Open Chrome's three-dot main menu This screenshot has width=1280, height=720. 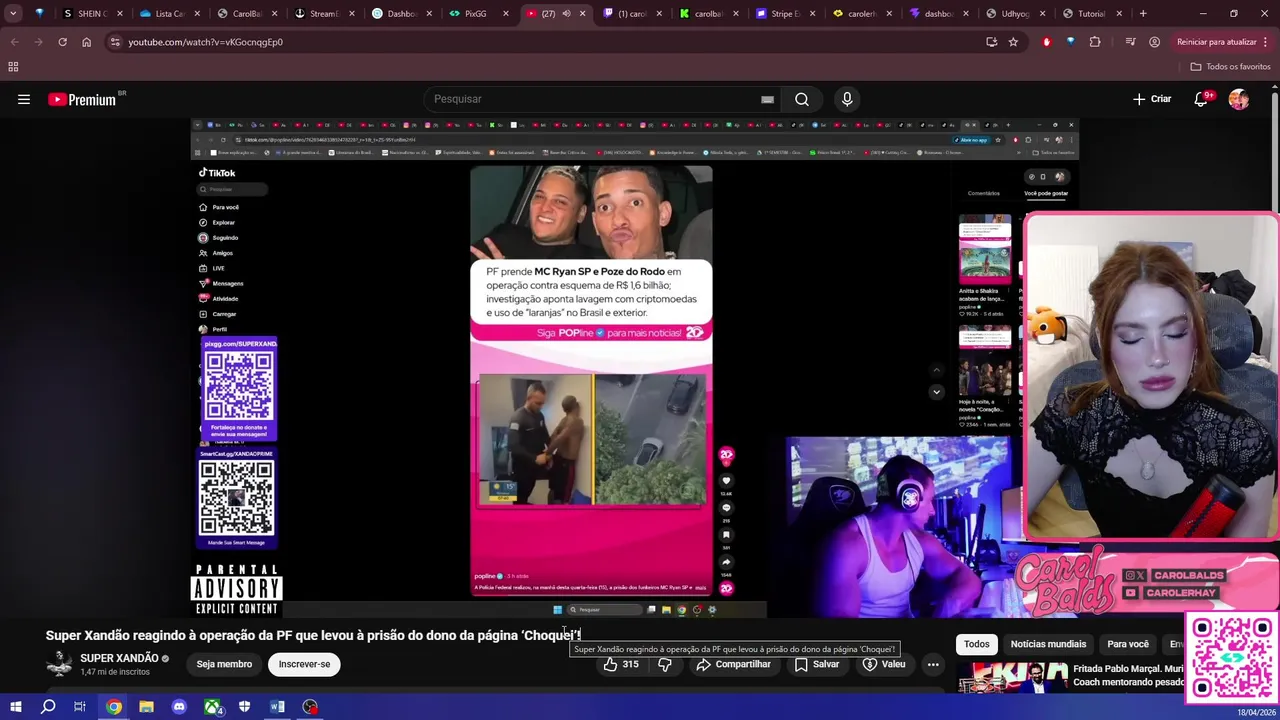1266,42
